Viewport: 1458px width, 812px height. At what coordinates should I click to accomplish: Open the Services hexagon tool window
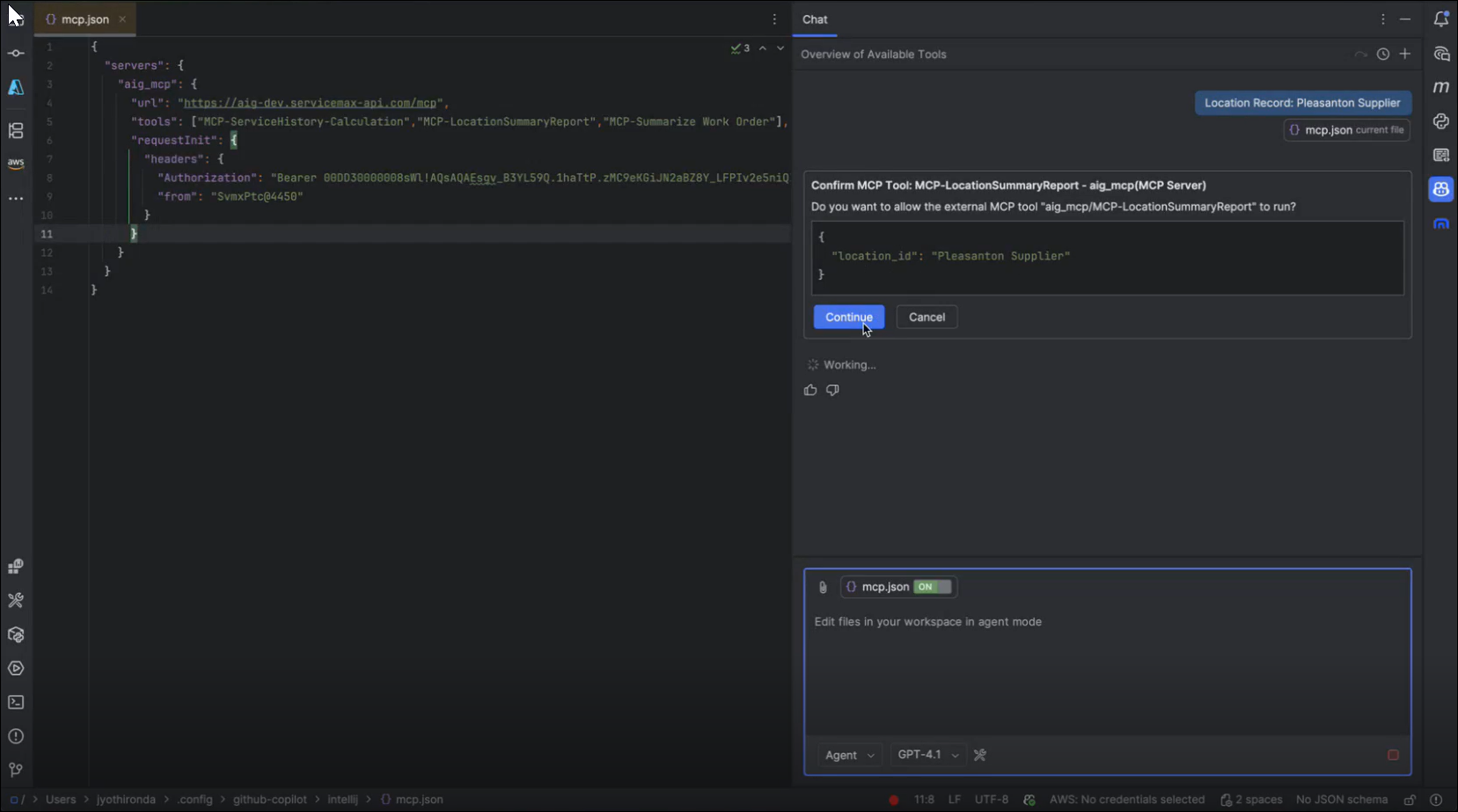[16, 634]
